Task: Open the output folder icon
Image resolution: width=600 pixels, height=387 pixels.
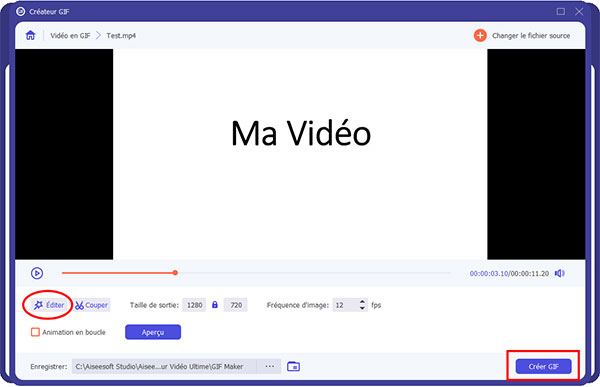Action: 293,366
